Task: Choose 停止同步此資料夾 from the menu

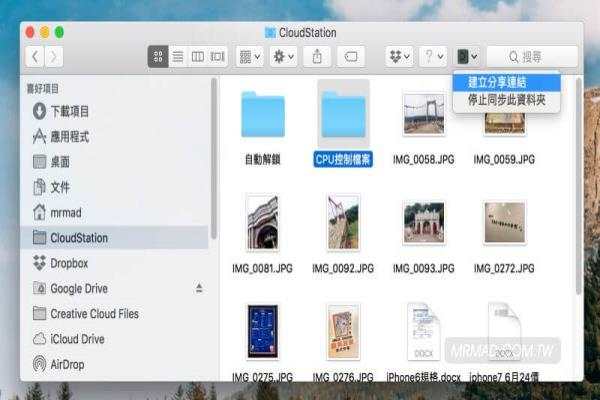Action: click(507, 100)
